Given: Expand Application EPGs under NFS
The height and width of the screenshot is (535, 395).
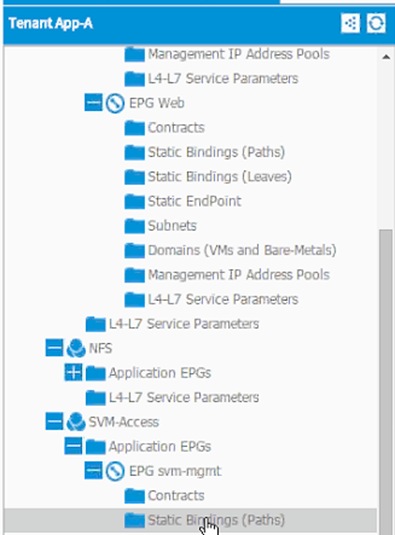Looking at the screenshot, I should click(x=73, y=372).
